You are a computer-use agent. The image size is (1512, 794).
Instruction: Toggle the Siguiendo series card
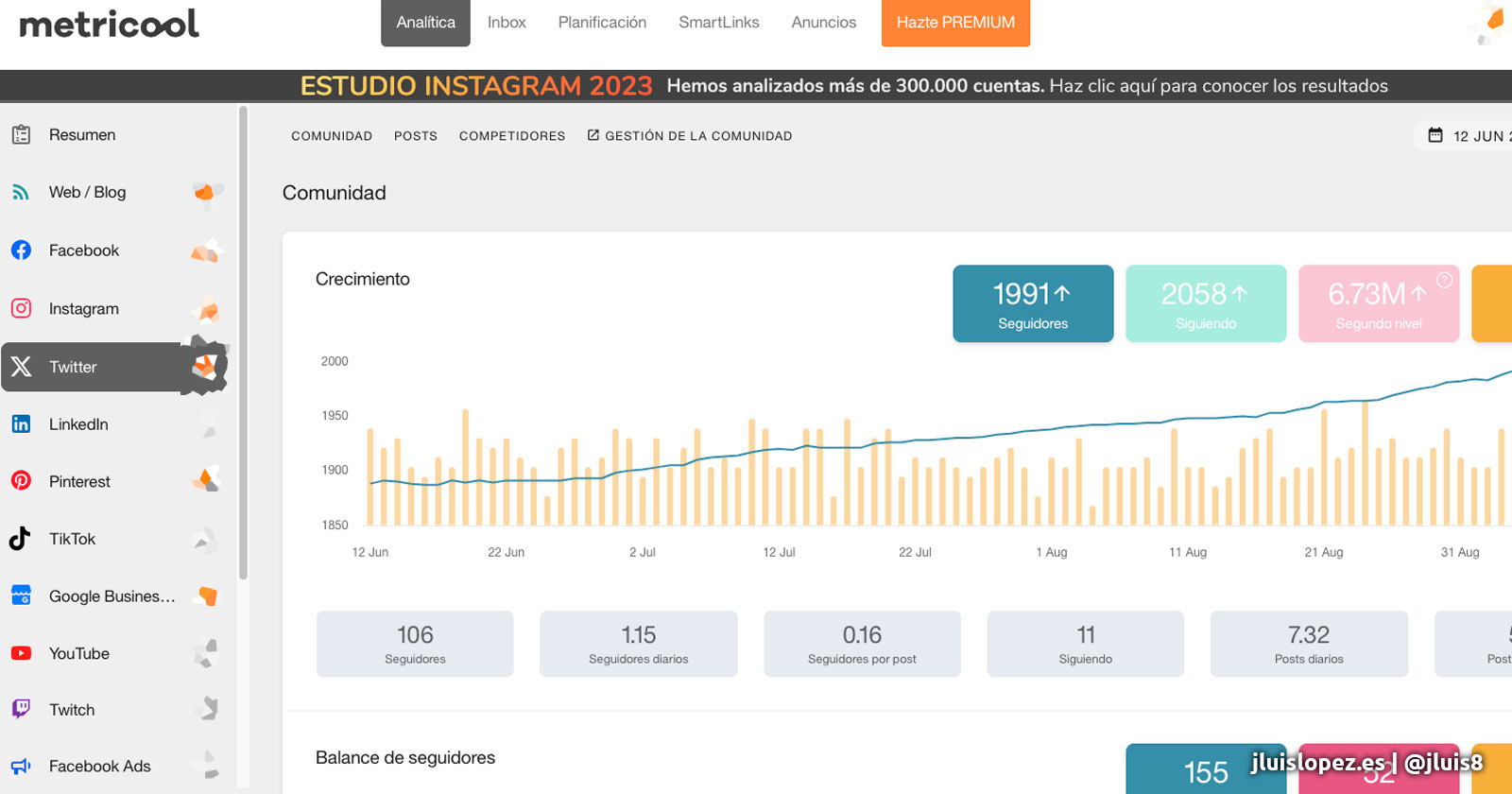(x=1205, y=303)
